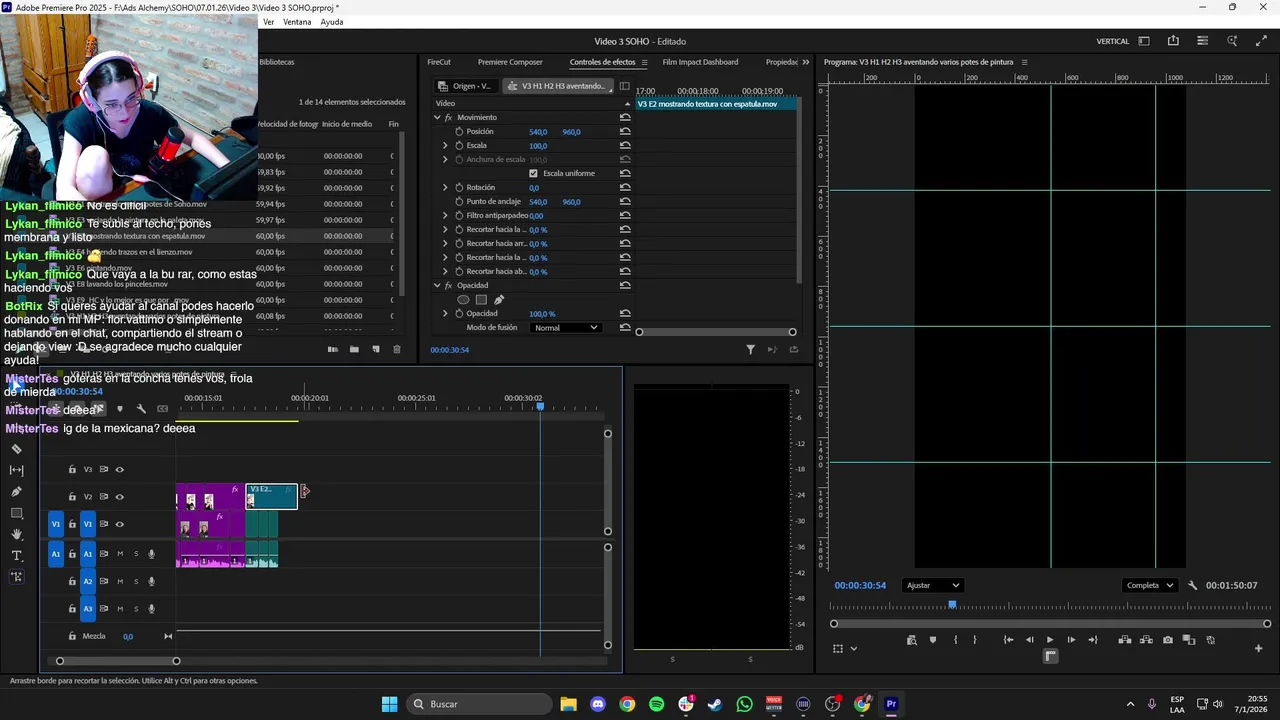
Task: Toggle sync lock on track V1
Action: coord(104,524)
